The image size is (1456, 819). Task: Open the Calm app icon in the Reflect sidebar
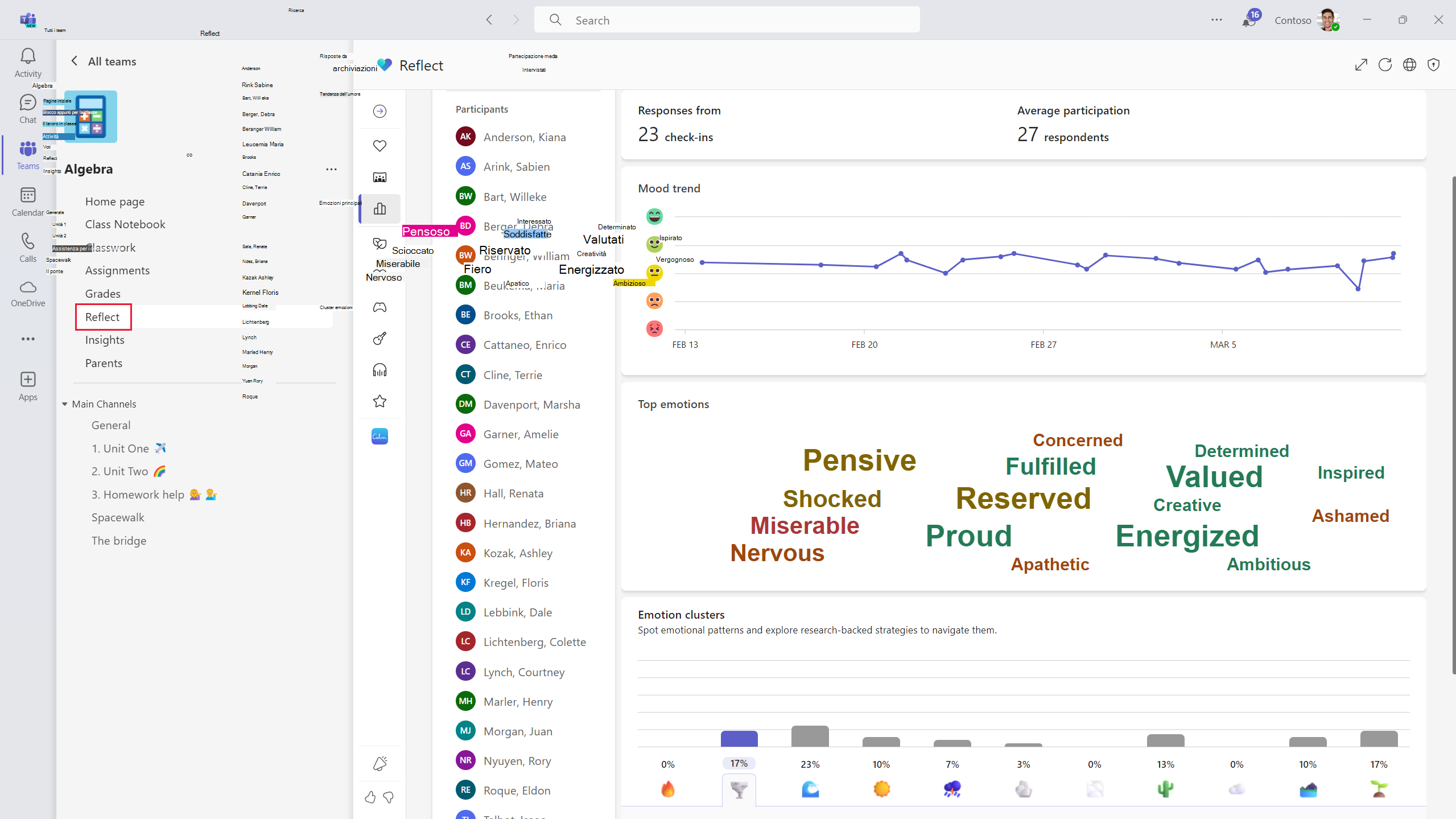click(x=380, y=437)
